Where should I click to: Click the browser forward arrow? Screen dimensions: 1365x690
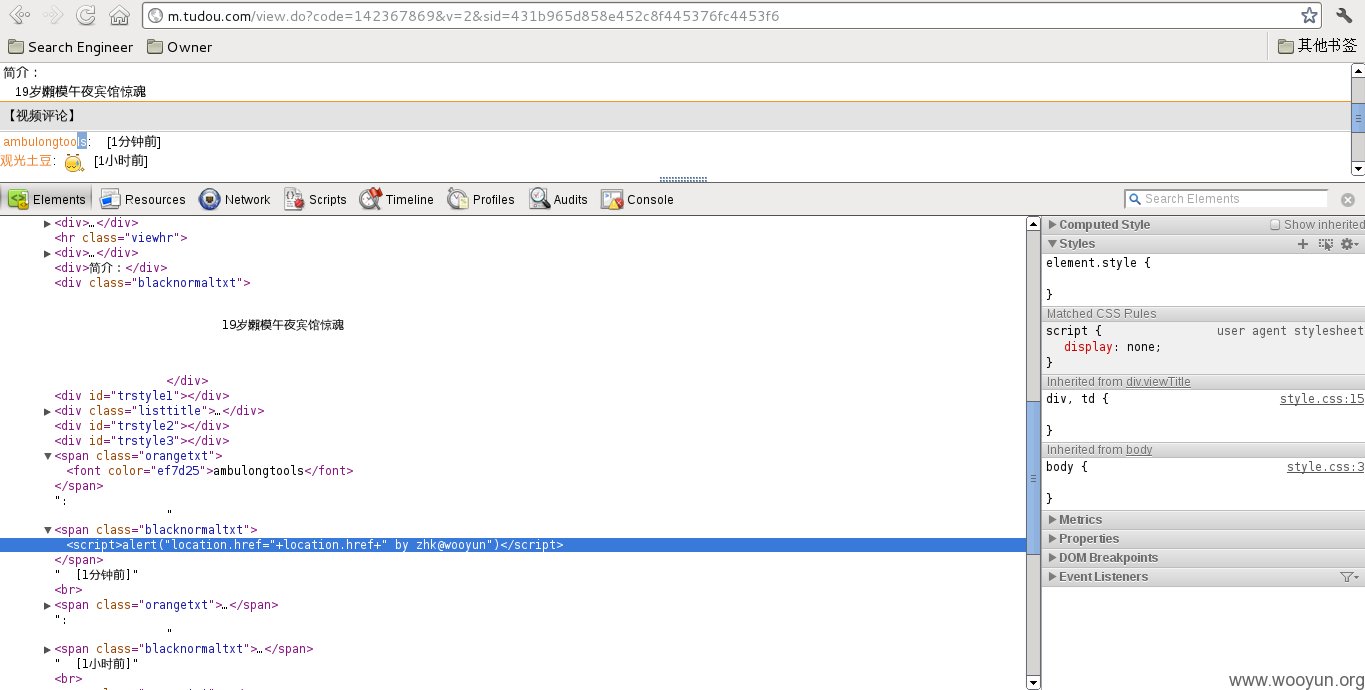[x=53, y=15]
